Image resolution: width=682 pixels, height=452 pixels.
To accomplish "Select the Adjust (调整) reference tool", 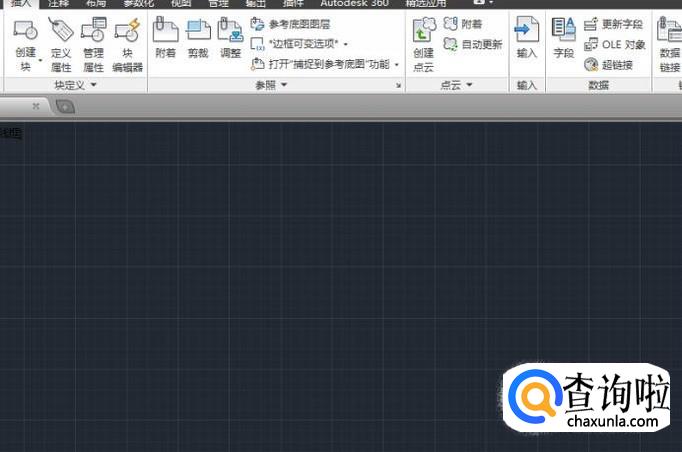I will coord(230,38).
